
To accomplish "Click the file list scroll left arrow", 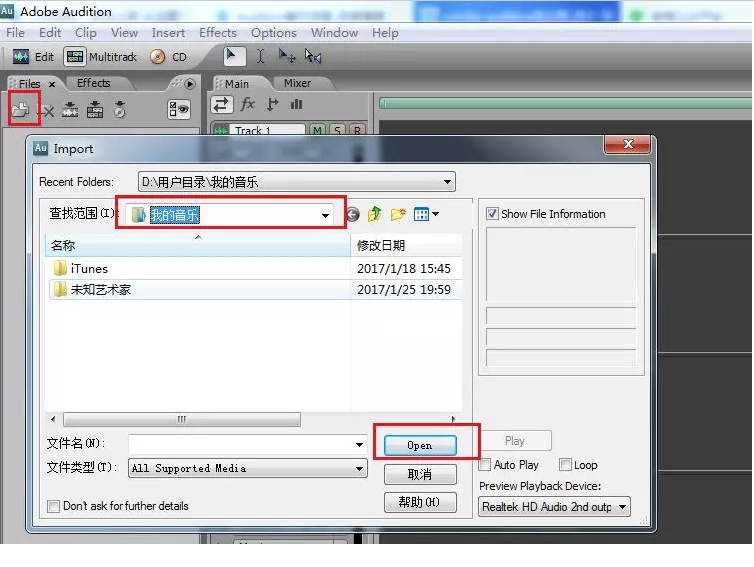I will pyautogui.click(x=53, y=419).
